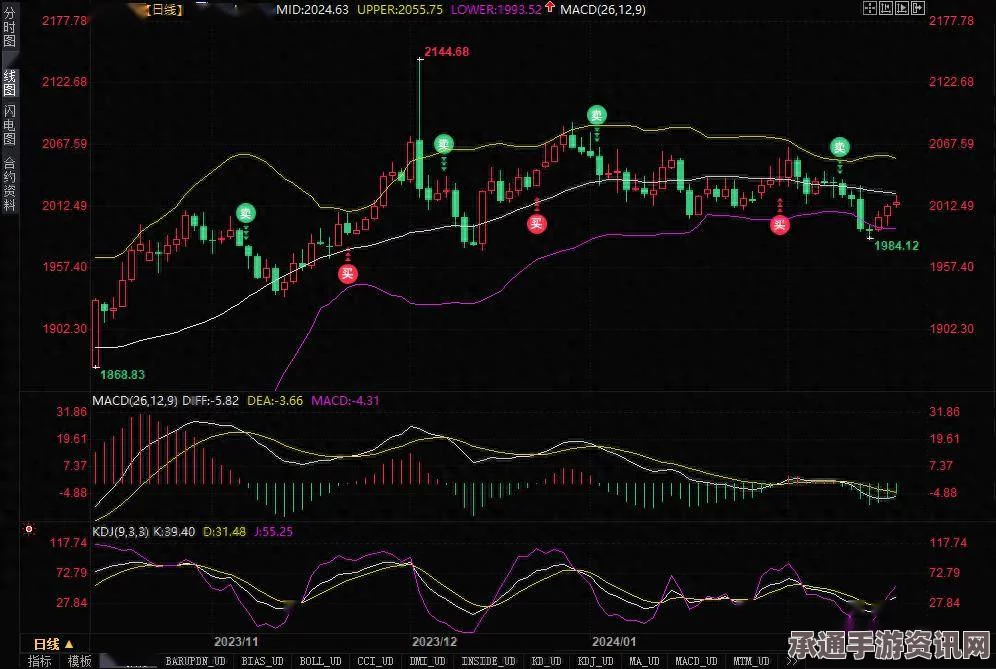This screenshot has width=996, height=669.
Task: Expand more indicator tabs with the >> arrow
Action: click(791, 661)
